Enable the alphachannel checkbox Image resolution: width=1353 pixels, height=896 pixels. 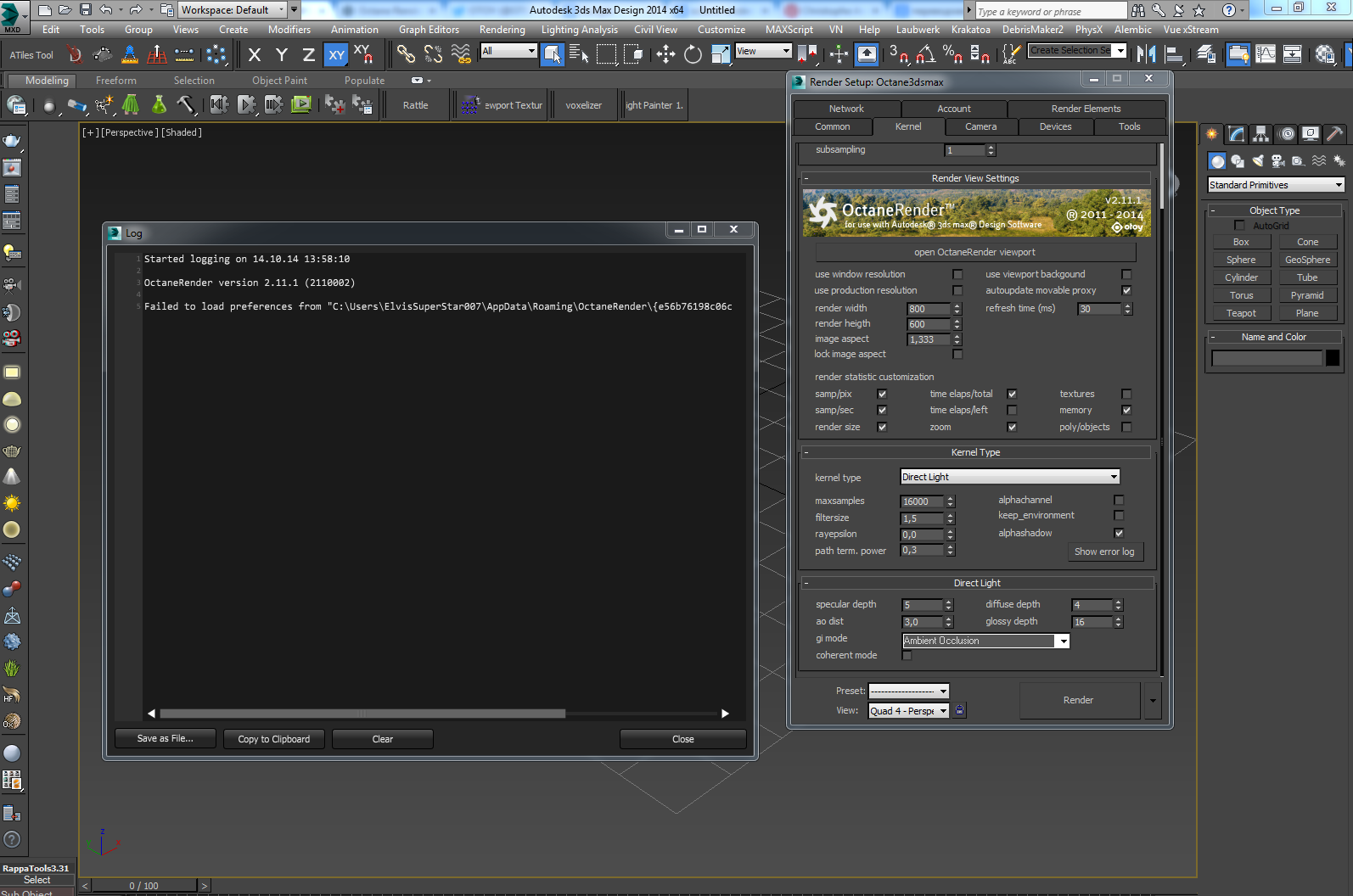coord(1119,500)
